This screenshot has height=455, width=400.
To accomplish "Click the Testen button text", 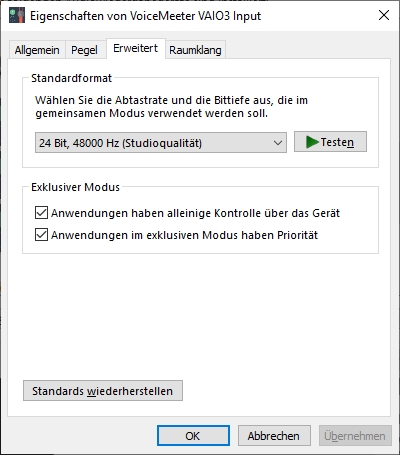I will tap(337, 142).
